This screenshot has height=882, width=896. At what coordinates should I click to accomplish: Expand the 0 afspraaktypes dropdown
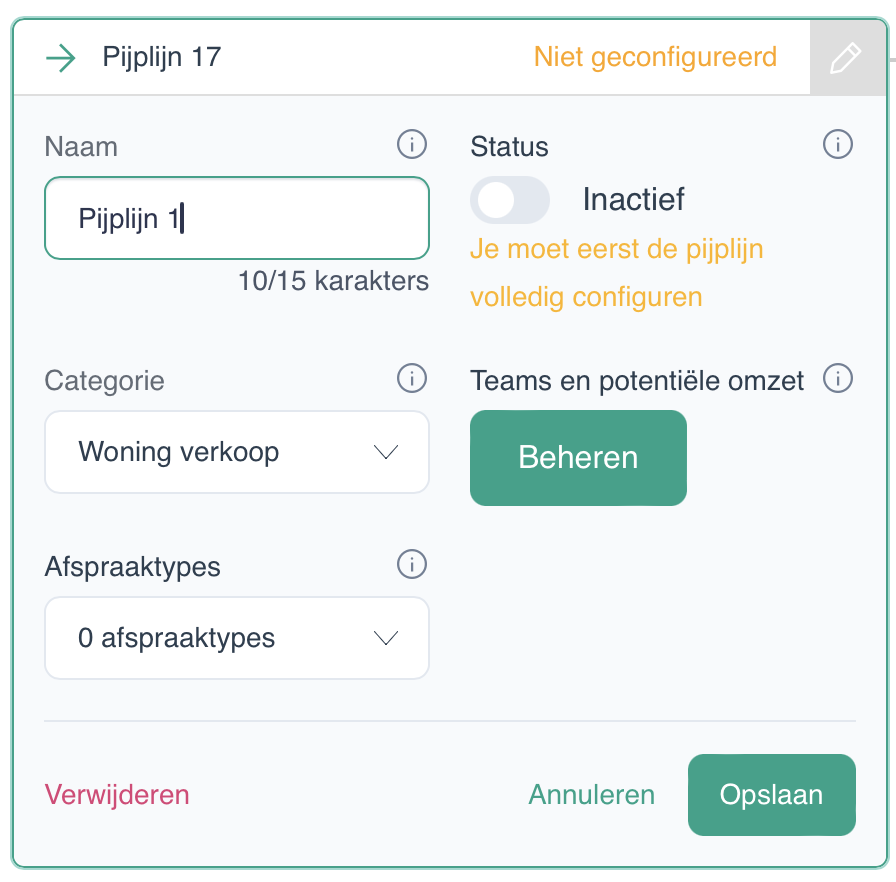coord(237,638)
